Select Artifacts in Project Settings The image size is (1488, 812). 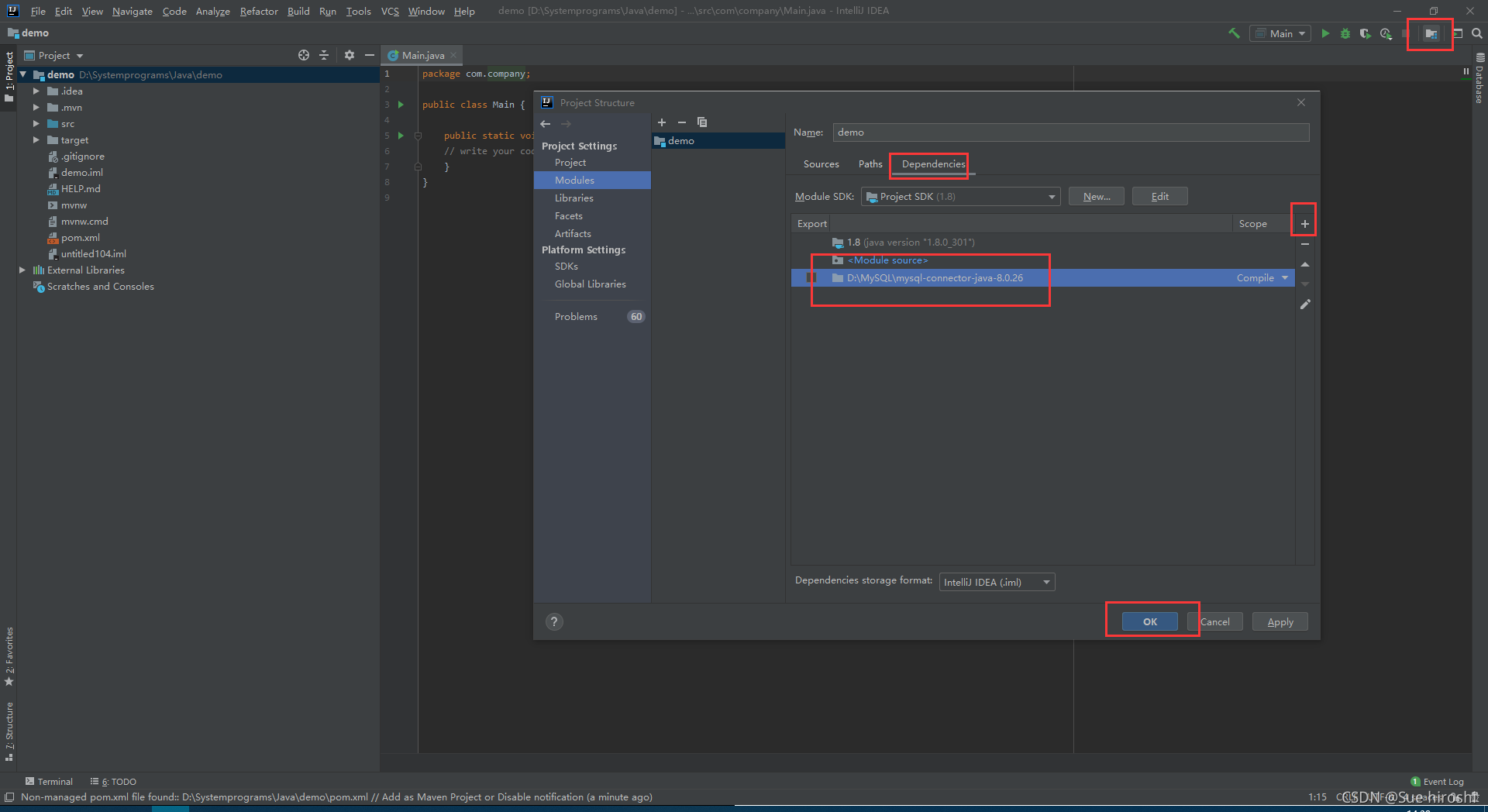pyautogui.click(x=573, y=234)
